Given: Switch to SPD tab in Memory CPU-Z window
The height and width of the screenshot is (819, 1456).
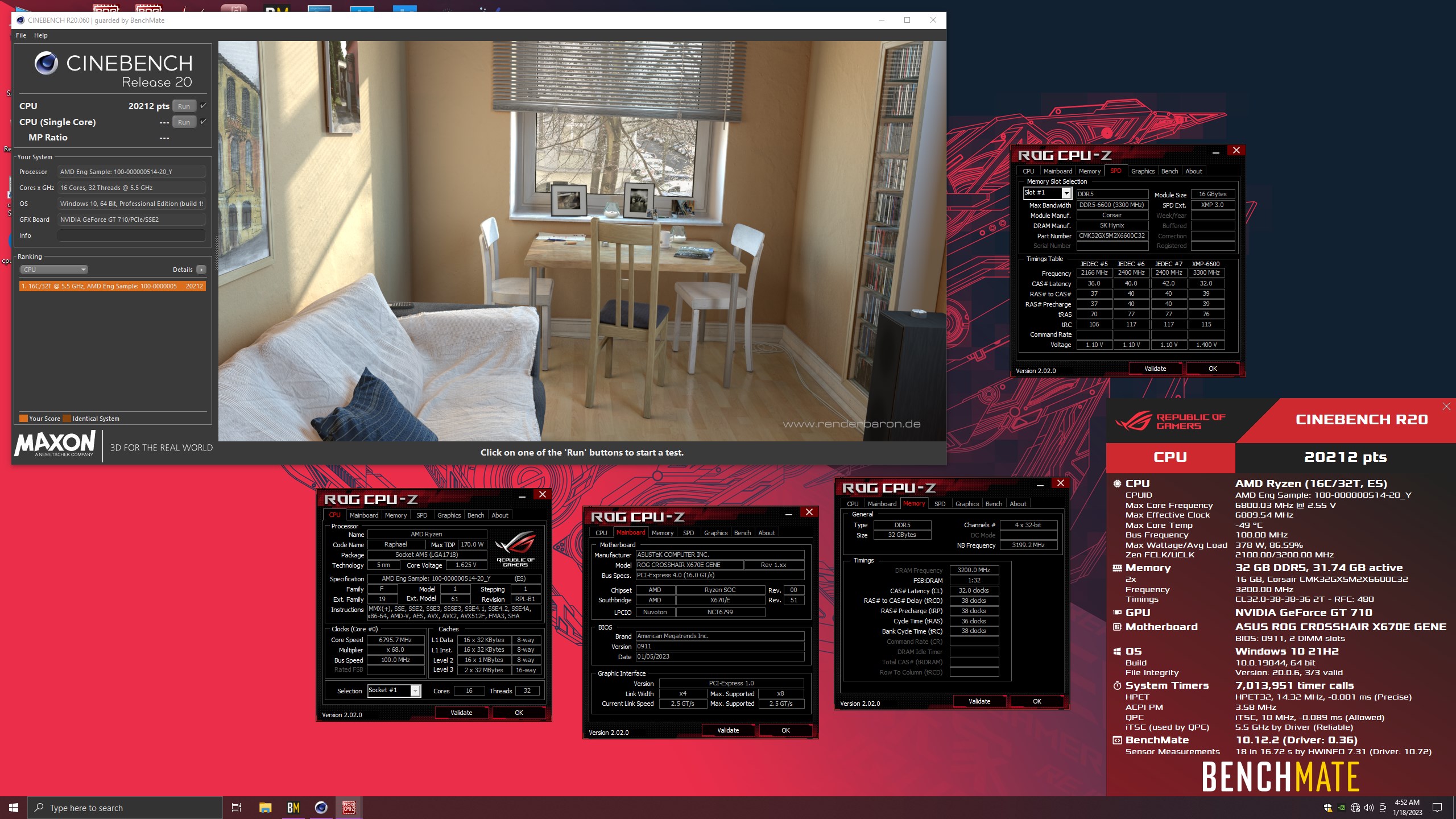Looking at the screenshot, I should pos(940,504).
